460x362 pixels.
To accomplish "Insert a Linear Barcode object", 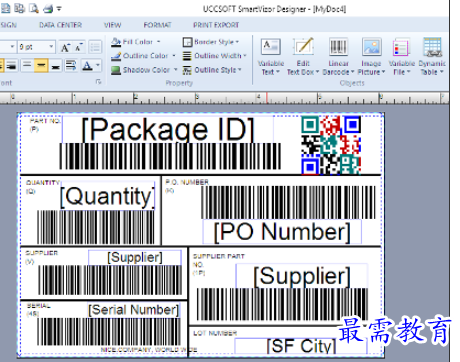I will (x=338, y=56).
